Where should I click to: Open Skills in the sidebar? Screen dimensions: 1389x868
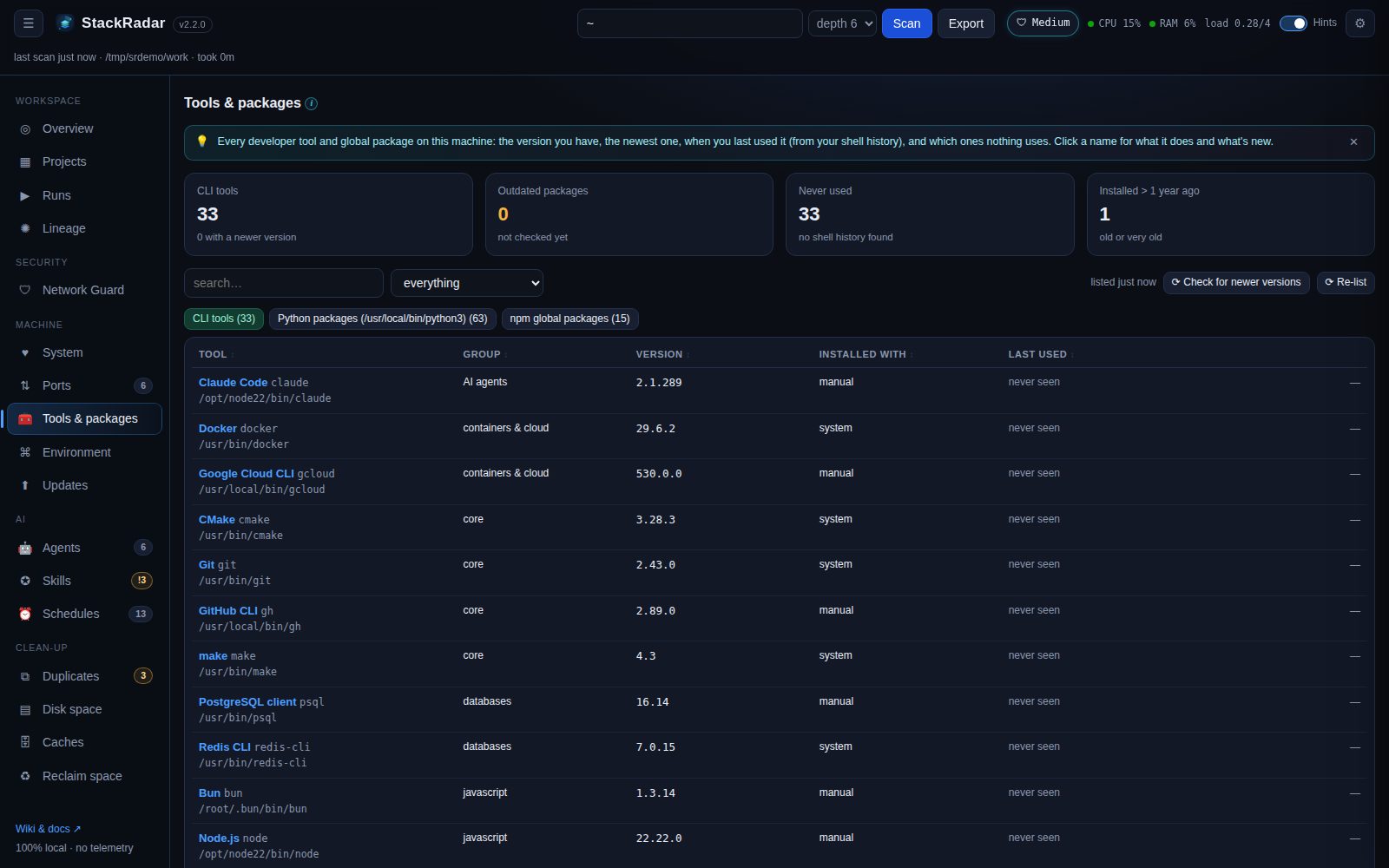pos(84,581)
